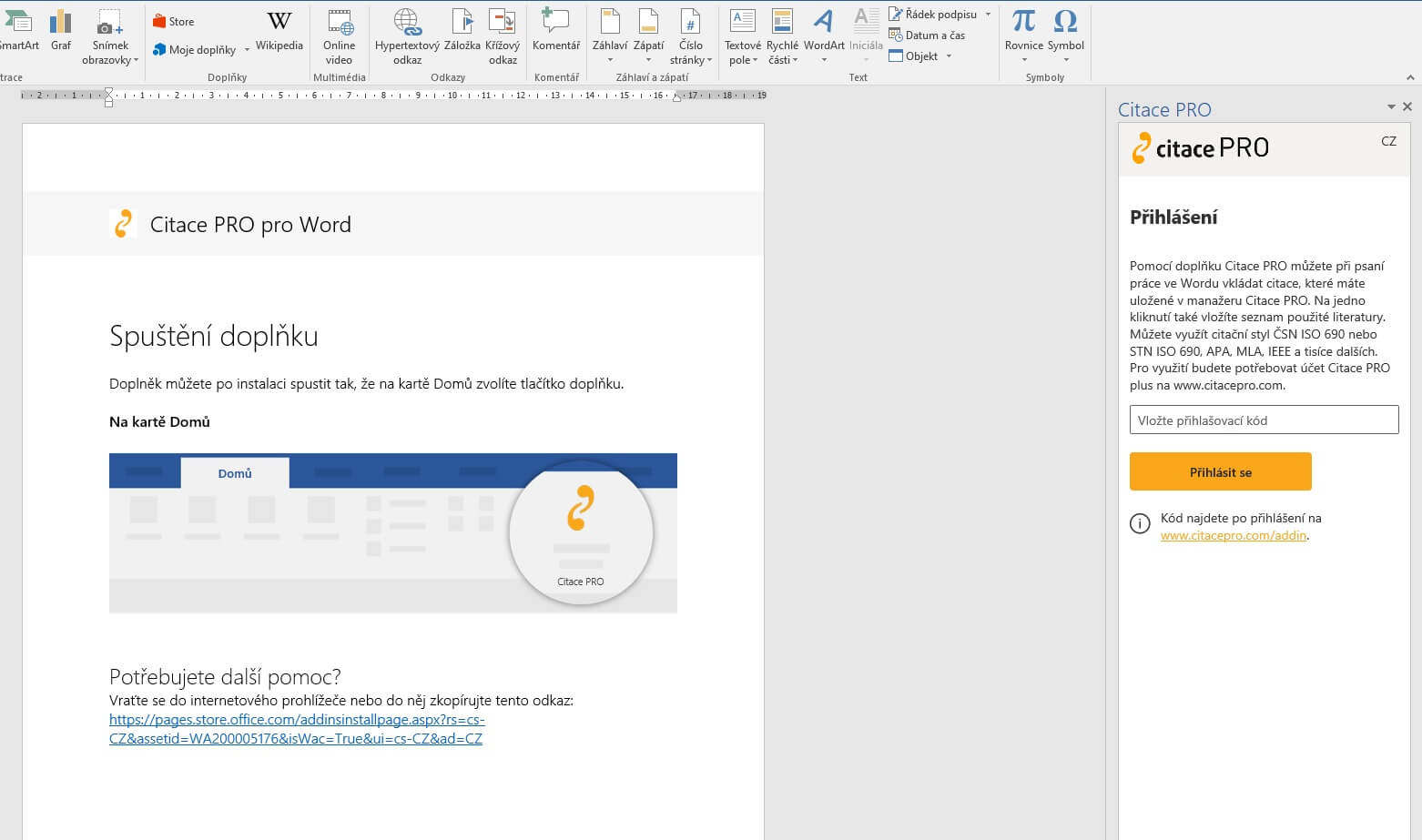Image resolution: width=1422 pixels, height=840 pixels.
Task: Insert a Křížový odkaz cross-reference
Action: [503, 37]
